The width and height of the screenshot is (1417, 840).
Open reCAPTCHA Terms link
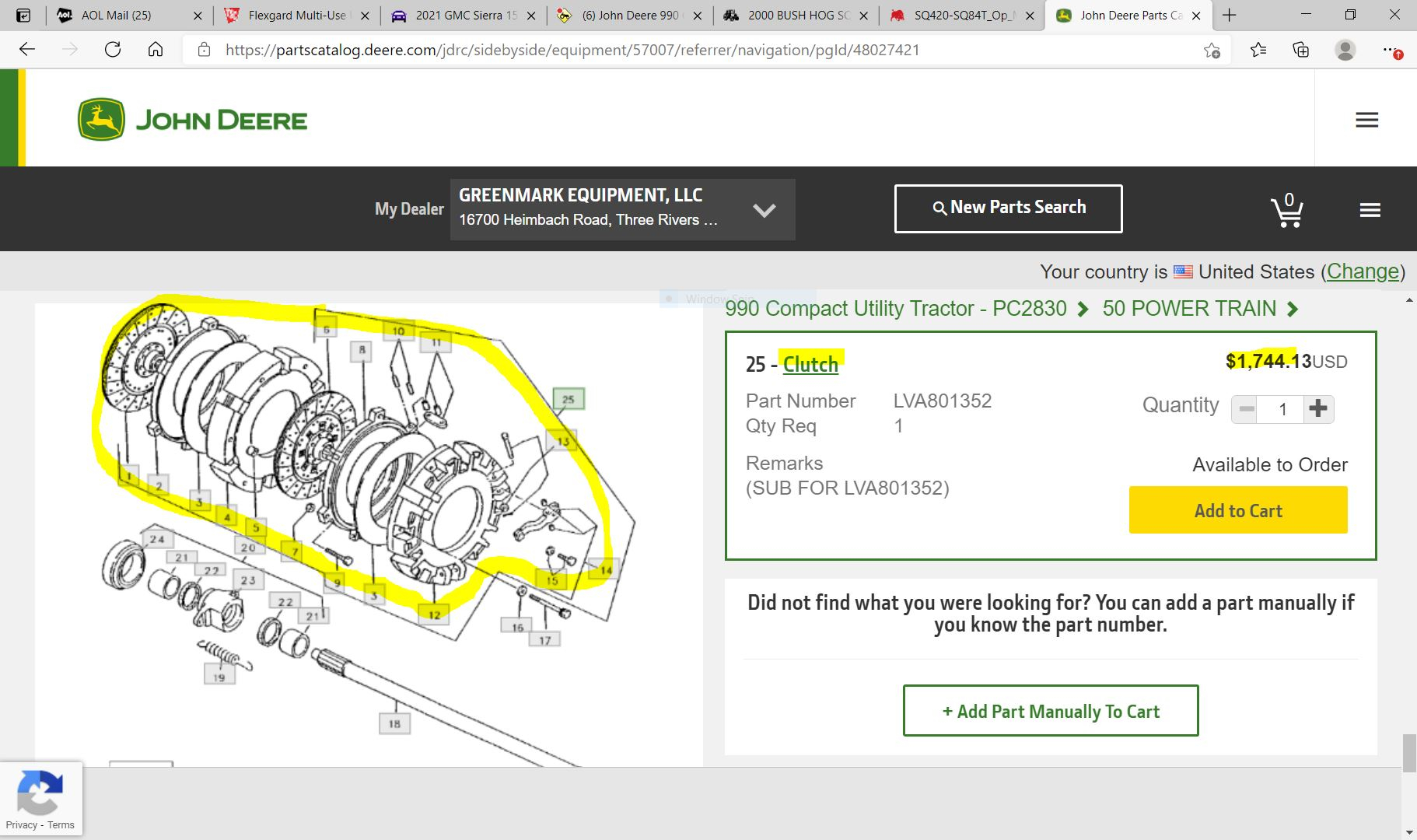click(x=61, y=825)
